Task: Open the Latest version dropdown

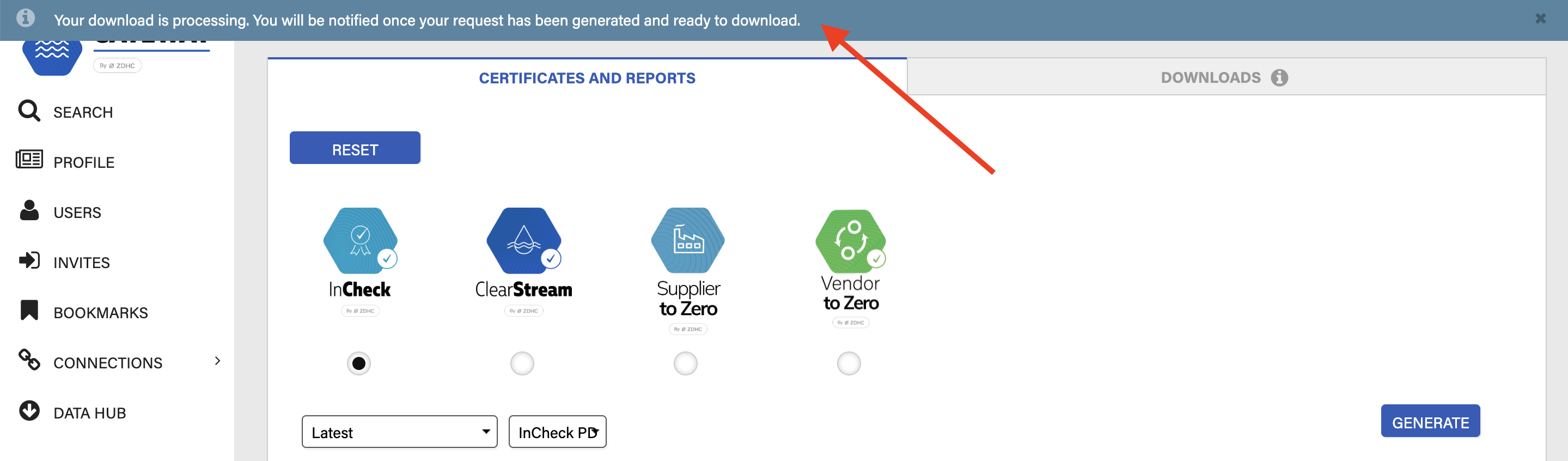Action: click(399, 432)
